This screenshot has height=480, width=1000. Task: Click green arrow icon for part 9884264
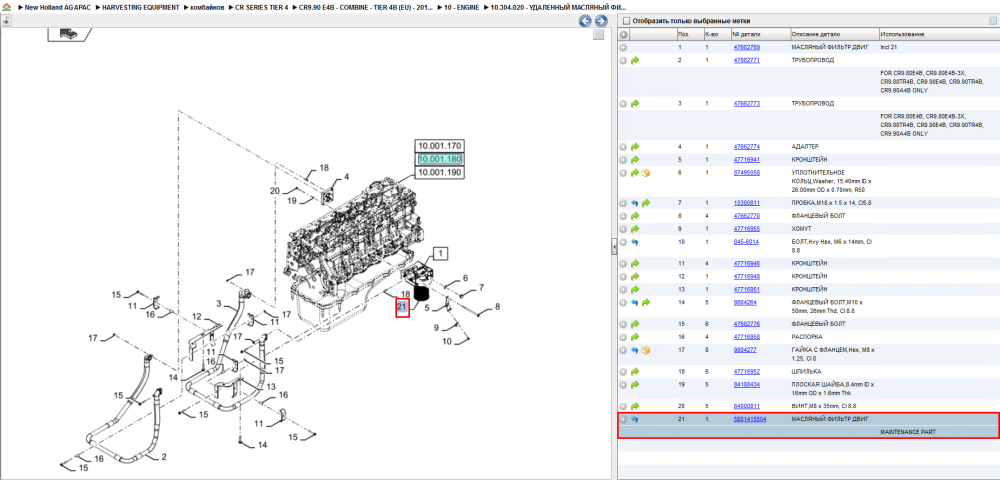645,302
